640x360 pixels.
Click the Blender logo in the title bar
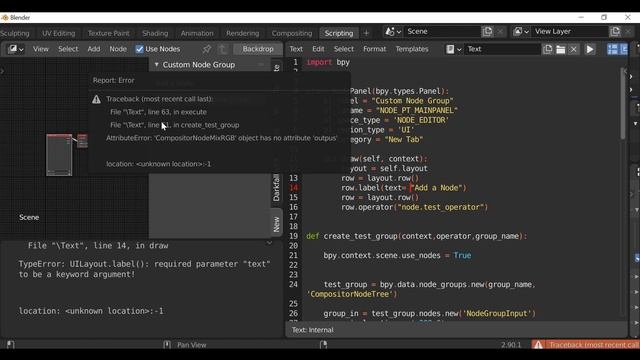pos(5,18)
